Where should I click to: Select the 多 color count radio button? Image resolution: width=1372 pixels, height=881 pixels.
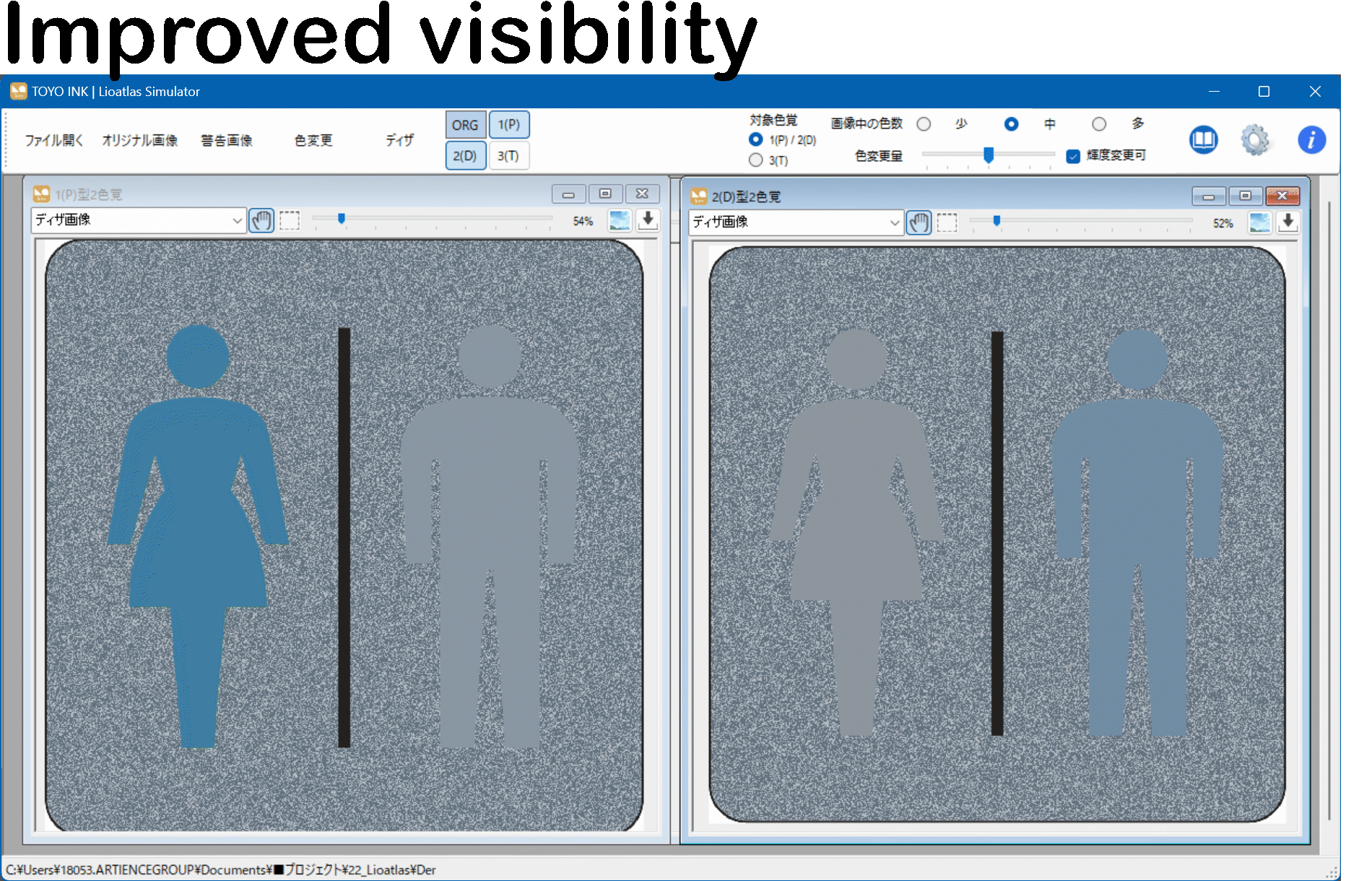coord(1099,124)
